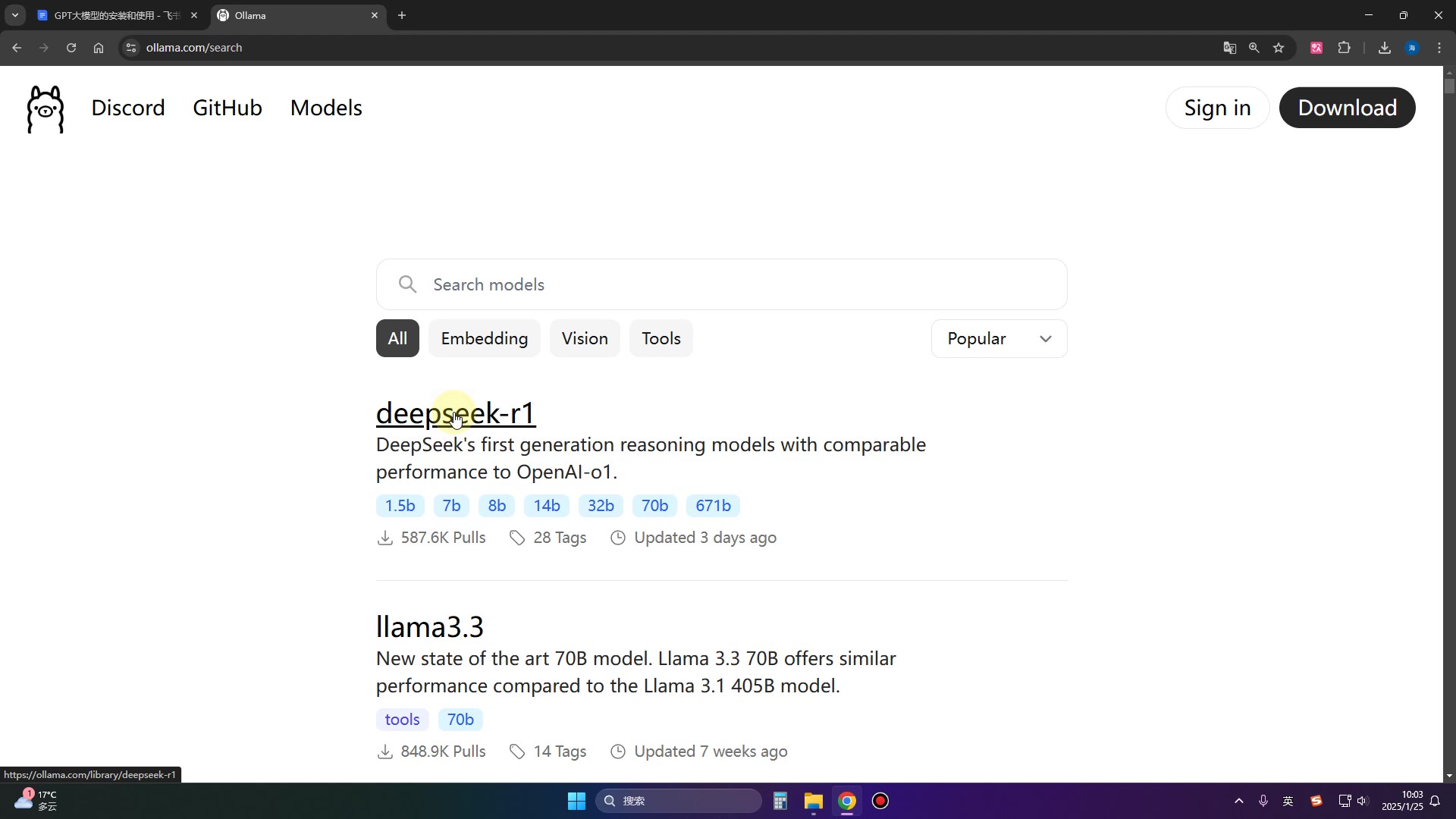This screenshot has height=819, width=1456.
Task: Click the 28 Tags text
Action: coord(560,538)
